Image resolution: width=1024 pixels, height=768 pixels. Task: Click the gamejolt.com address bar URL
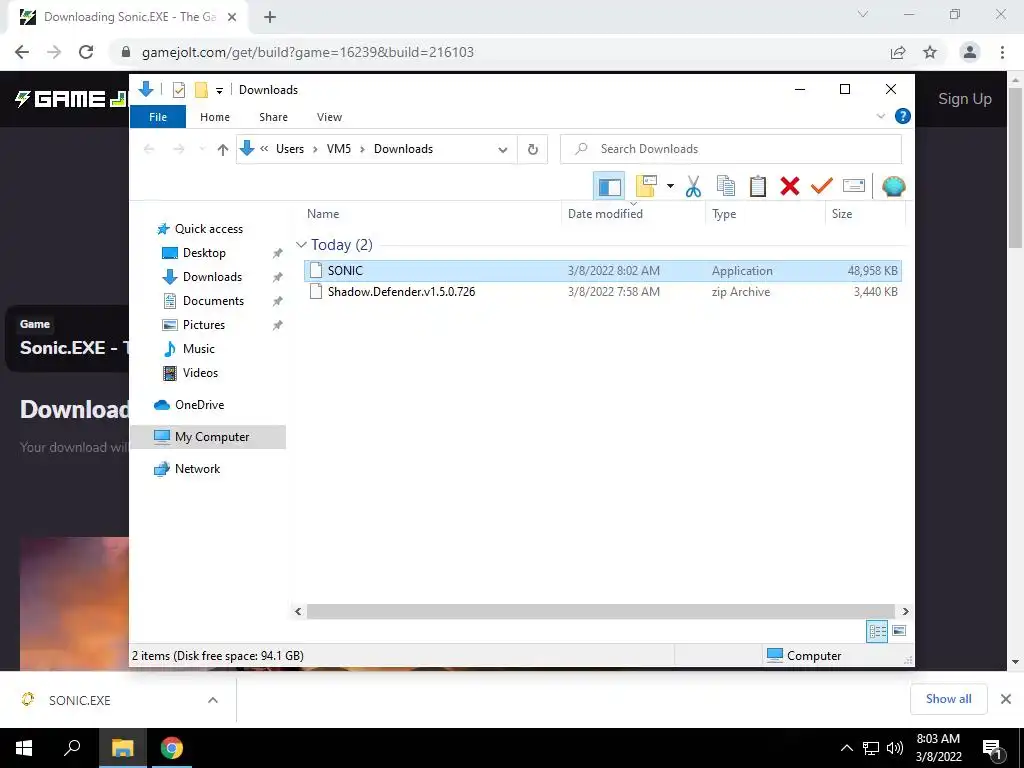click(x=308, y=52)
